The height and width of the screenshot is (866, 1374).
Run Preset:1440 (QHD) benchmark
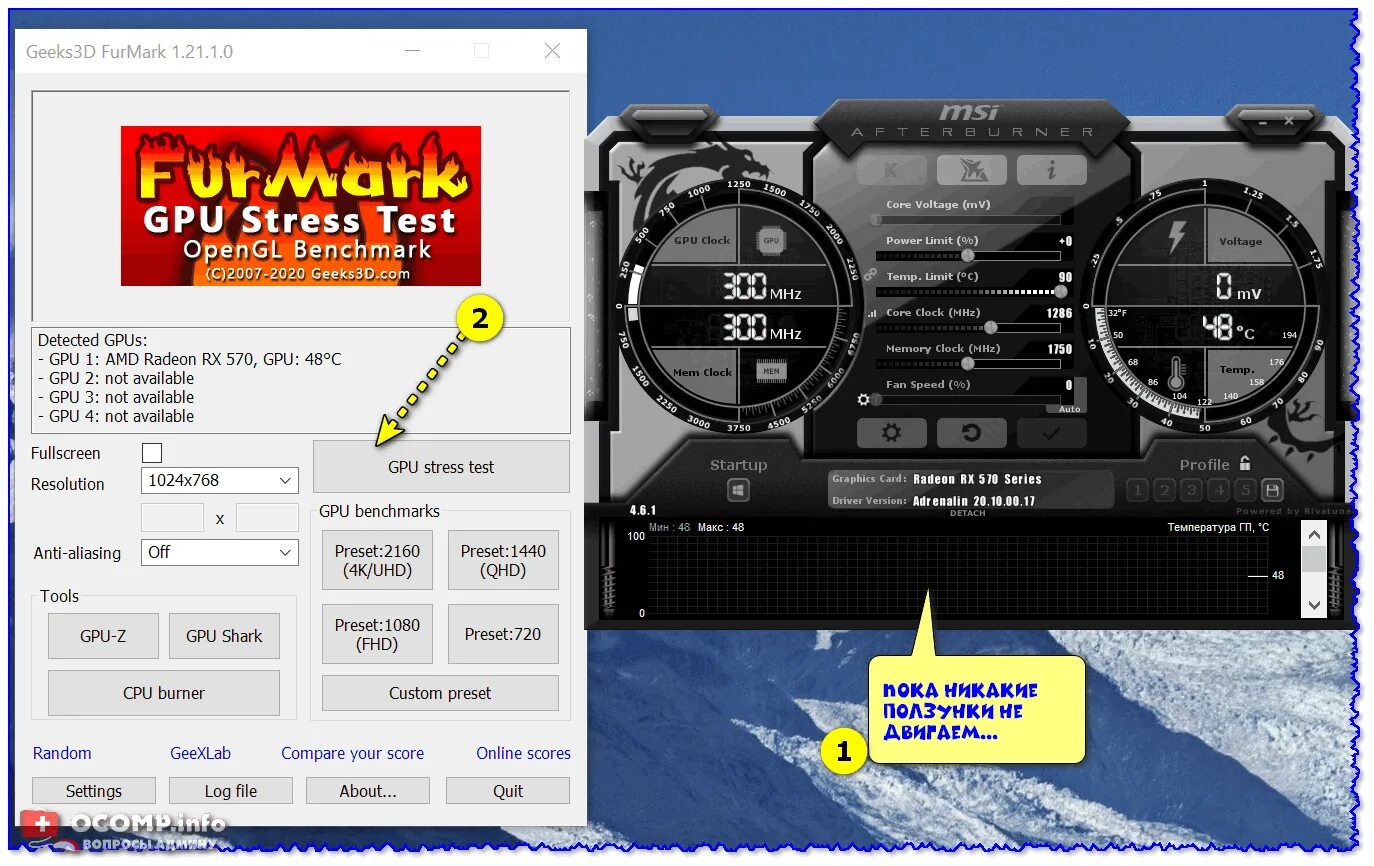click(503, 560)
